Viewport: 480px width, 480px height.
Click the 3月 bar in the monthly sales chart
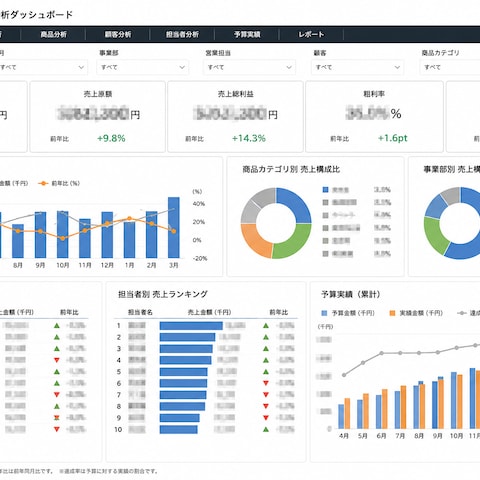pos(174,227)
